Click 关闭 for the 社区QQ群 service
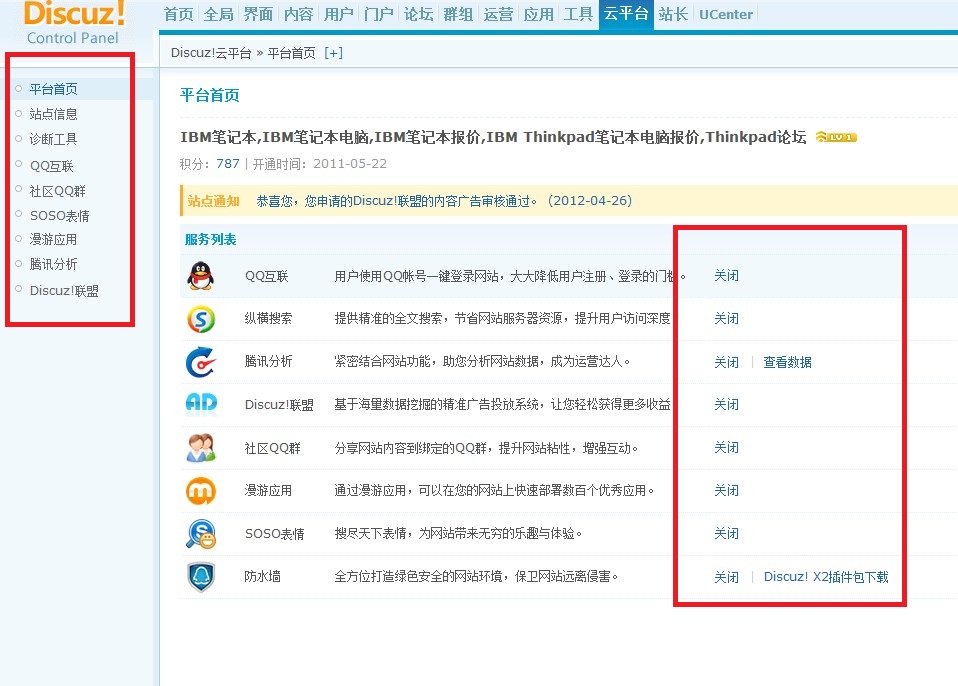Viewport: 958px width, 686px height. pos(726,448)
